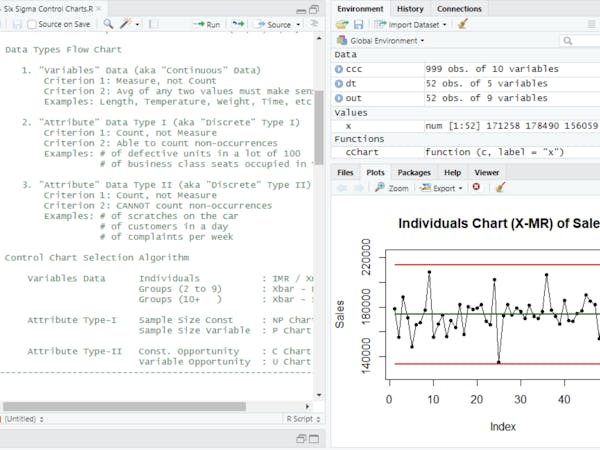Click scroll-up arrow of editor scrollbar
The image size is (600, 450).
coord(319,38)
